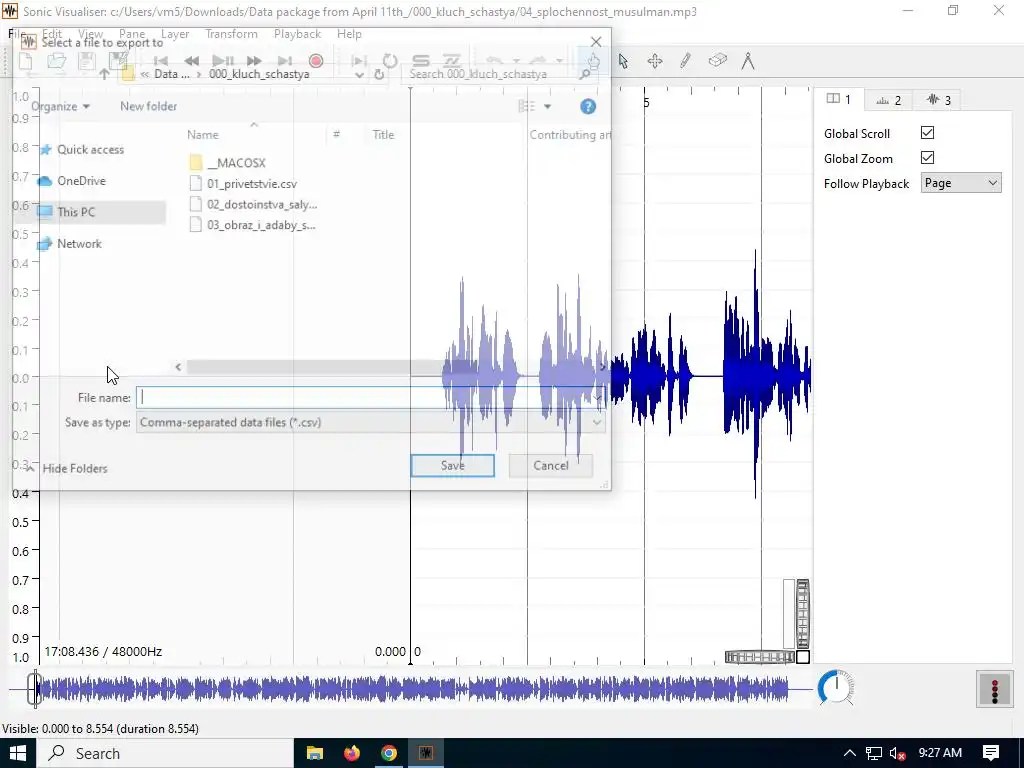Click the horizontal zoom thumbwheel
This screenshot has width=1024, height=768.
tap(760, 657)
